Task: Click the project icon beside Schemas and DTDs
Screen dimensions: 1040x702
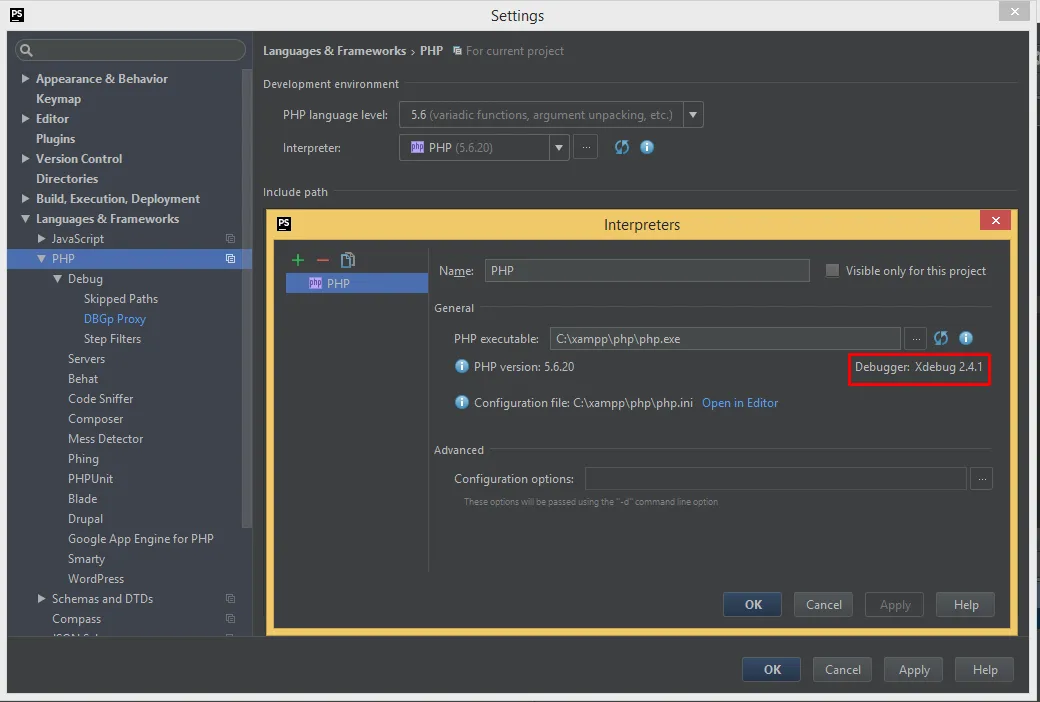Action: click(x=230, y=598)
